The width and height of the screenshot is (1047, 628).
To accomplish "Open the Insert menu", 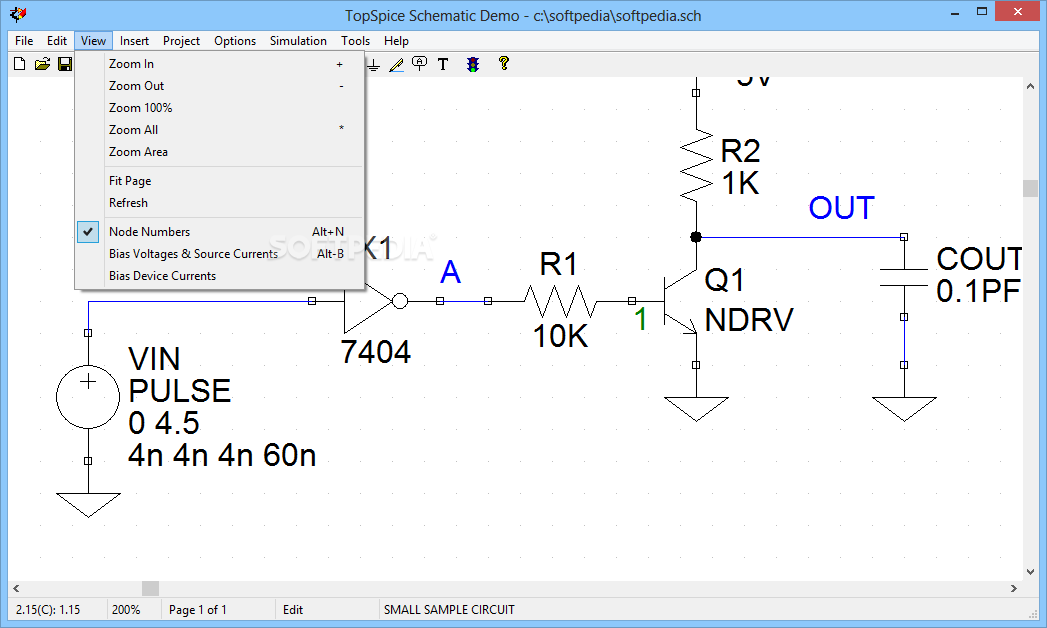I will point(134,41).
